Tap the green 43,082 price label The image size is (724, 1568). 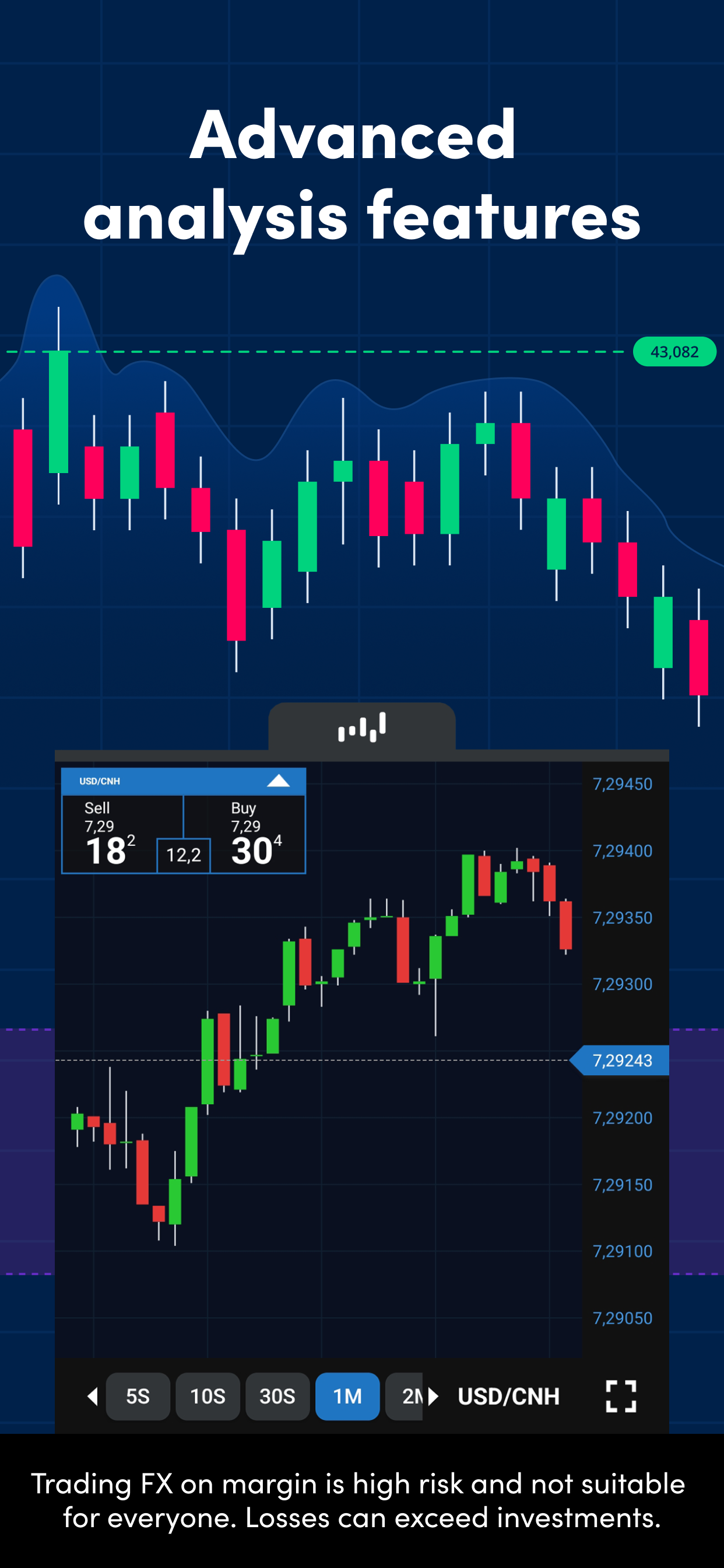(x=674, y=352)
